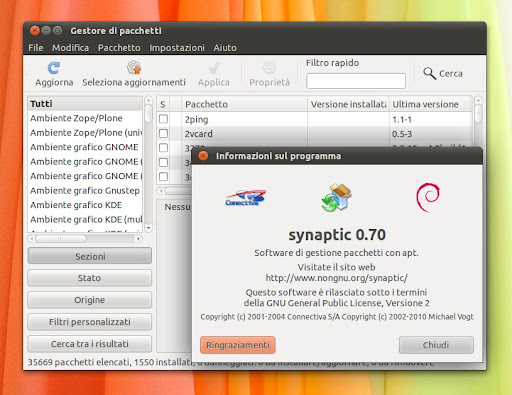Select the 2ping package name
This screenshot has height=395, width=512.
point(196,119)
